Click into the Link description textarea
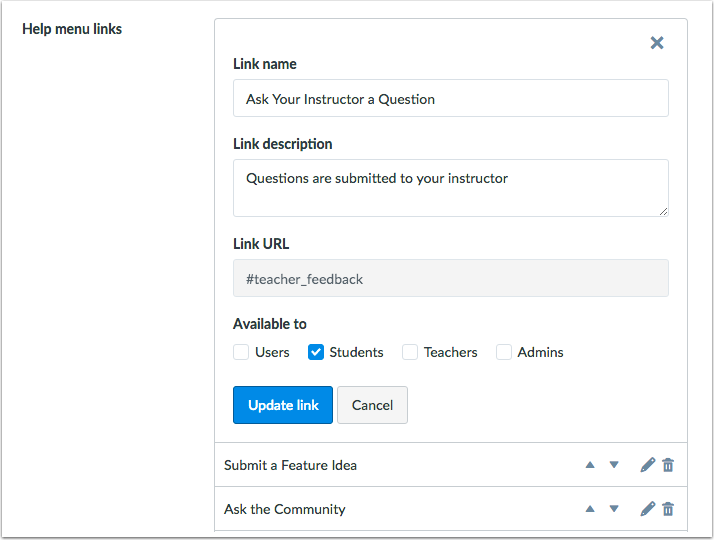The width and height of the screenshot is (714, 540). click(x=450, y=187)
